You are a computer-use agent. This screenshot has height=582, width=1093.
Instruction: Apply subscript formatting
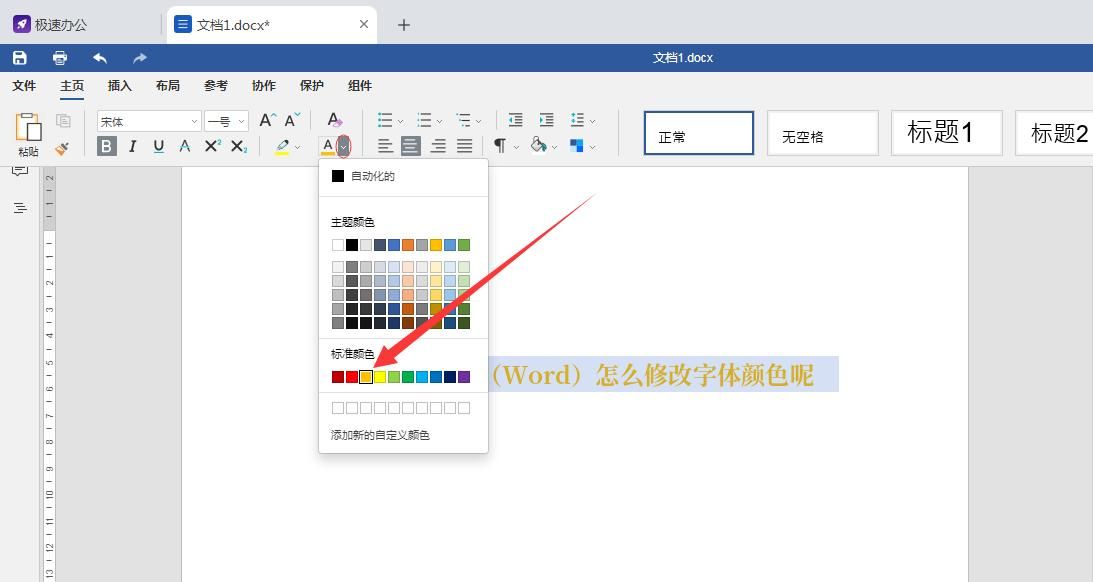click(x=236, y=146)
